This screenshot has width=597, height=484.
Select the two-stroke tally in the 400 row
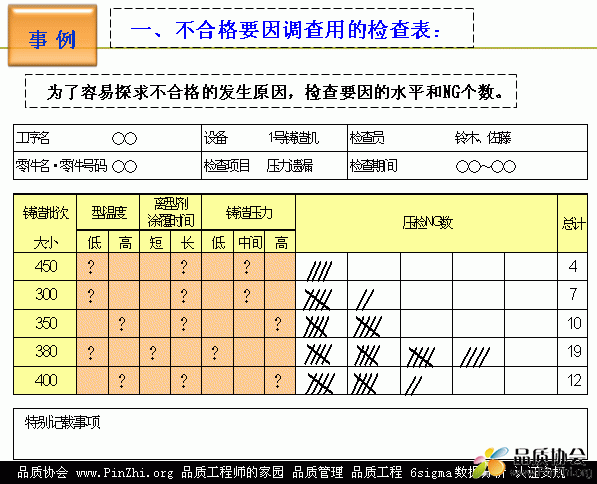click(x=413, y=385)
